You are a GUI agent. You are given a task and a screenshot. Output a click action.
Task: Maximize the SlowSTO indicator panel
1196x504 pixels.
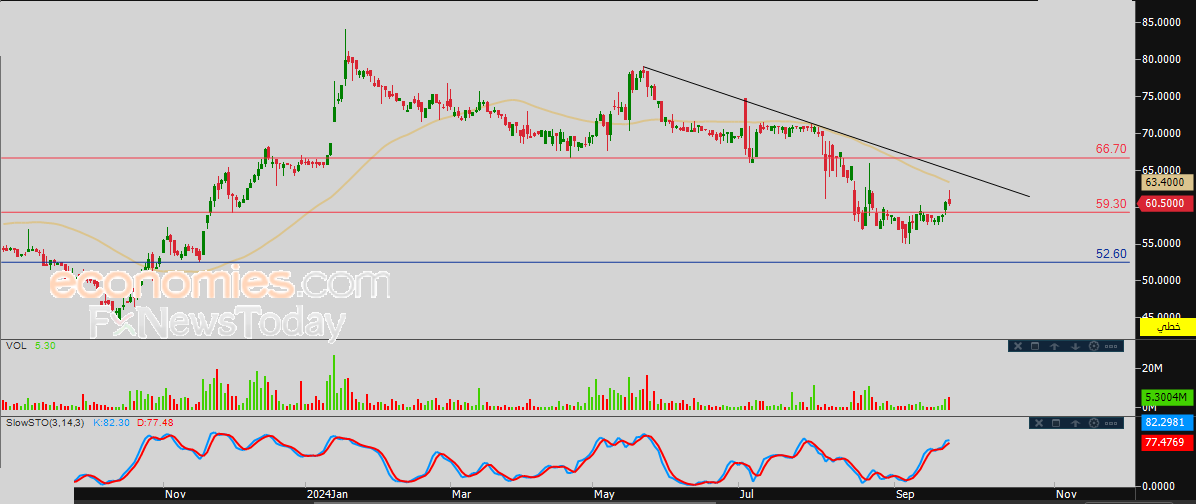coord(1056,423)
